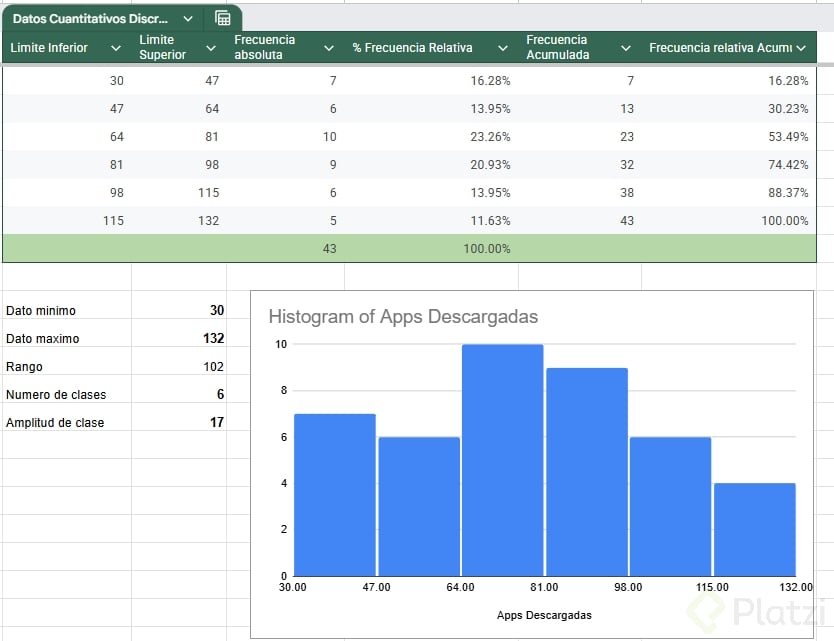Expand the Frecuencia relativa Acumulada column dropdown
This screenshot has height=641, width=834.
tap(802, 48)
